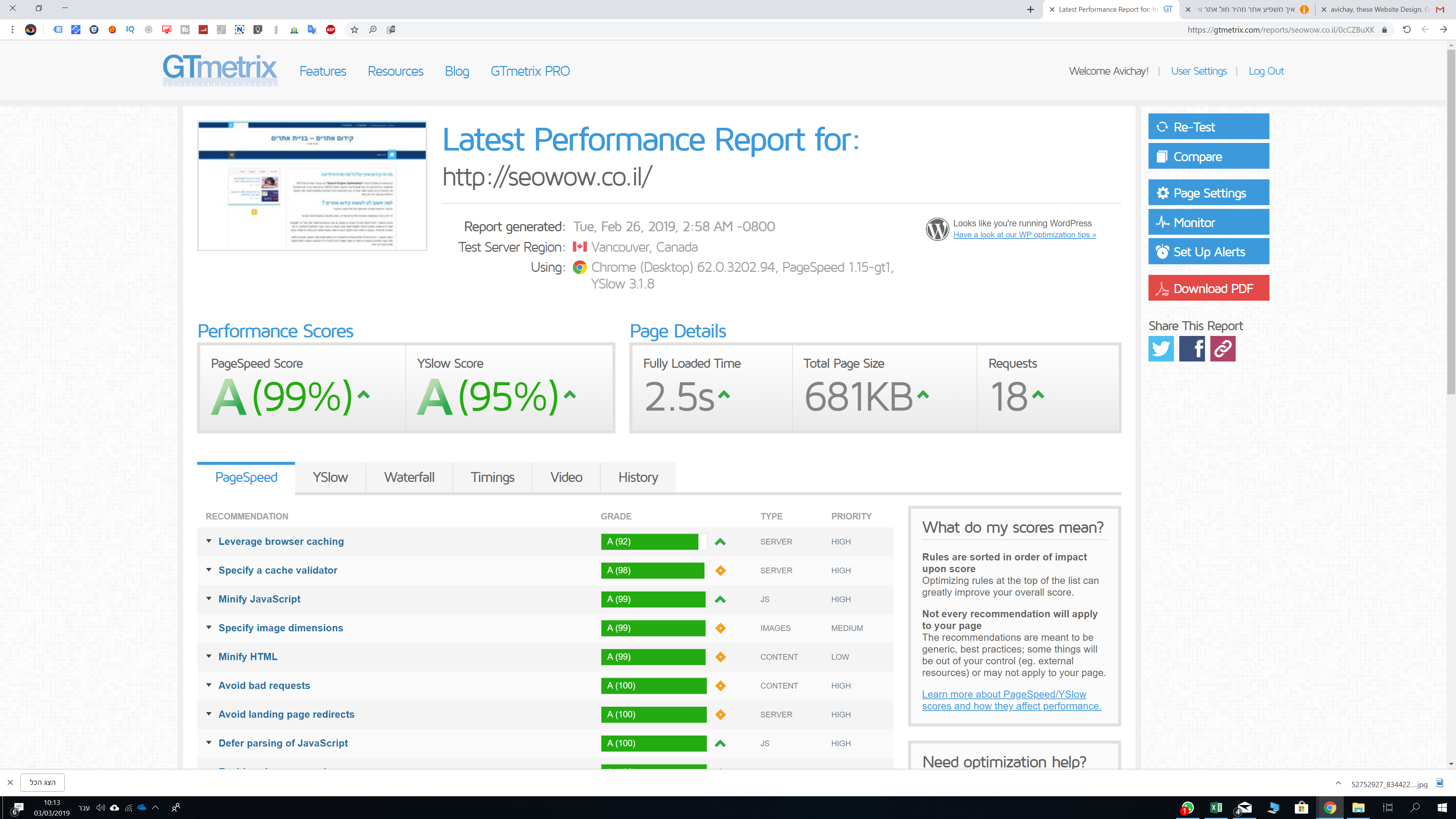This screenshot has height=819, width=1456.
Task: Click Set Up Alerts
Action: 1208,251
